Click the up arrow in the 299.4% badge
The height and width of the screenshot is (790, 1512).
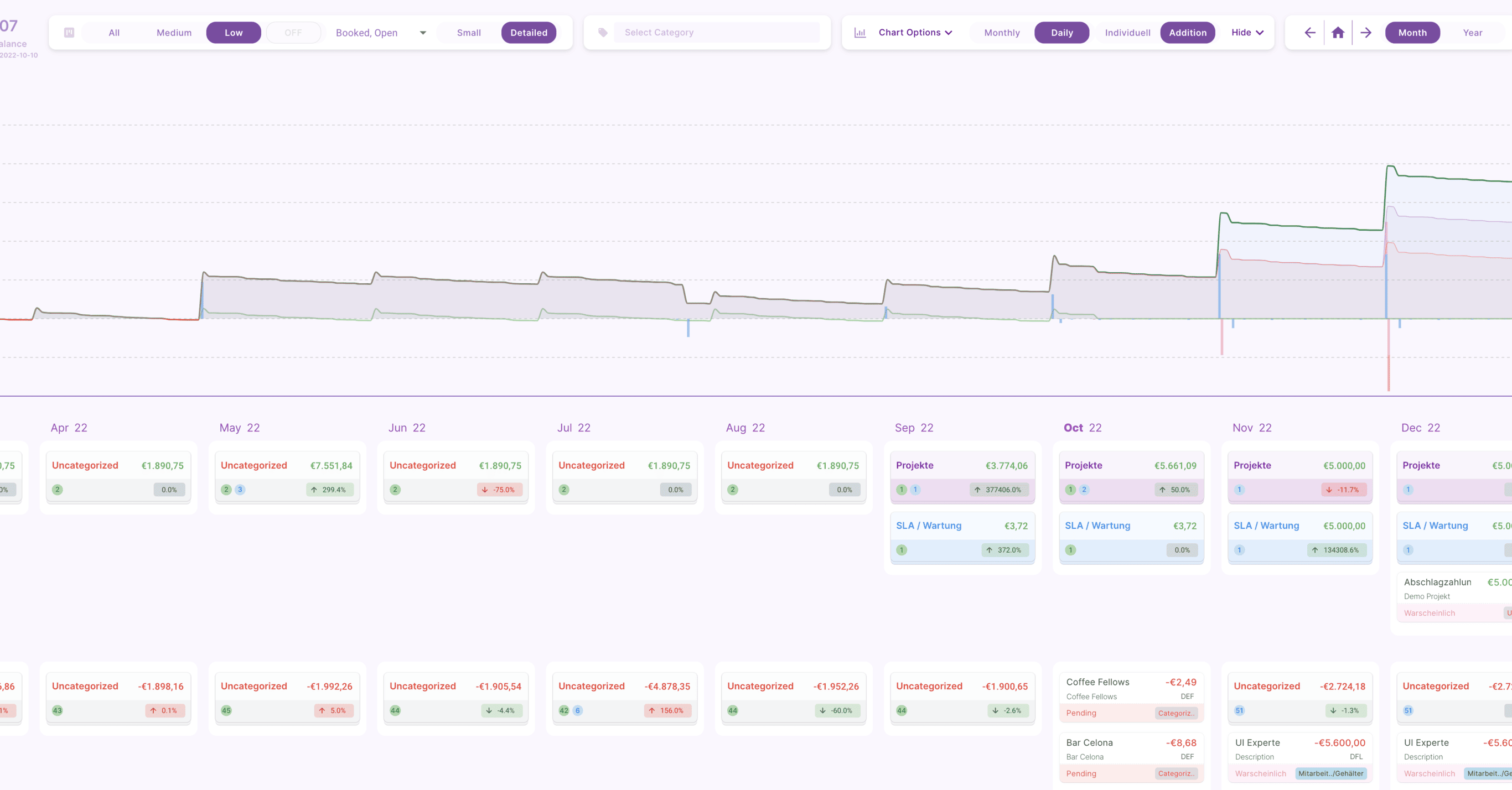314,490
